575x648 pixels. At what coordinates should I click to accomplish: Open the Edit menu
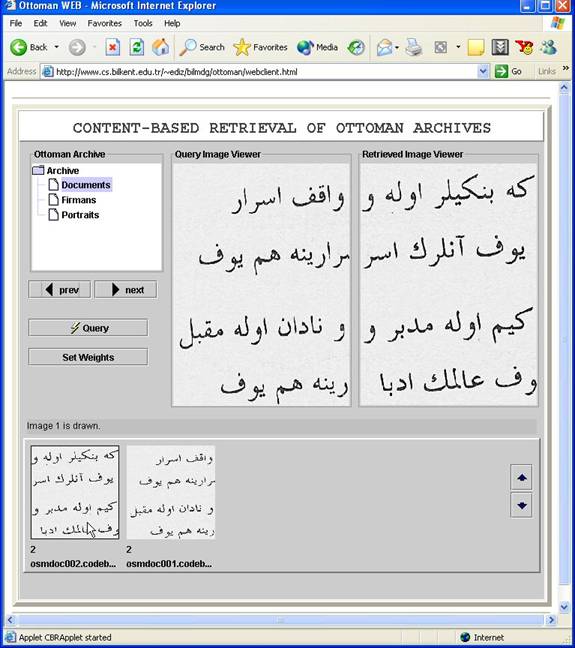click(41, 24)
